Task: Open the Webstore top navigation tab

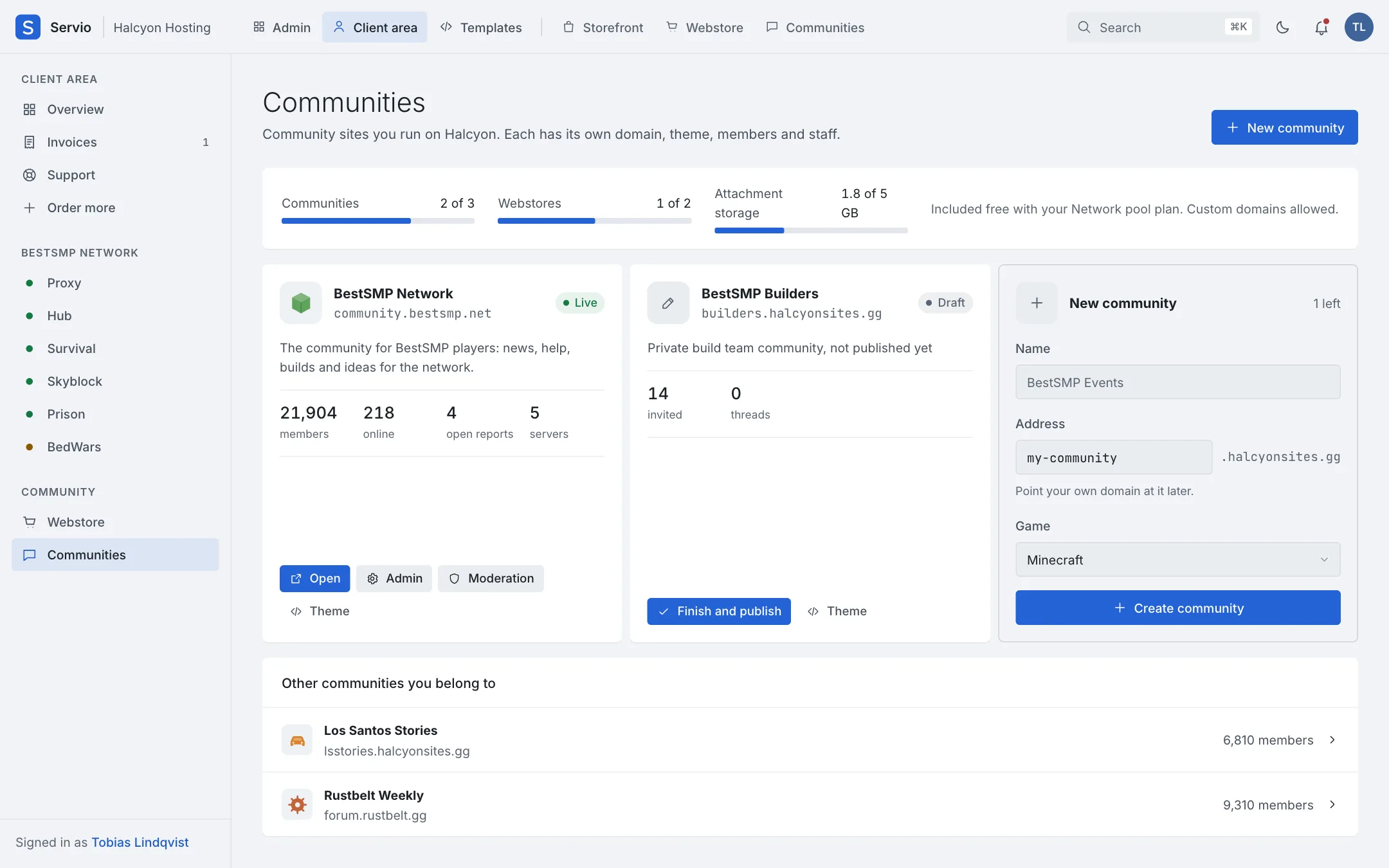Action: coord(705,27)
